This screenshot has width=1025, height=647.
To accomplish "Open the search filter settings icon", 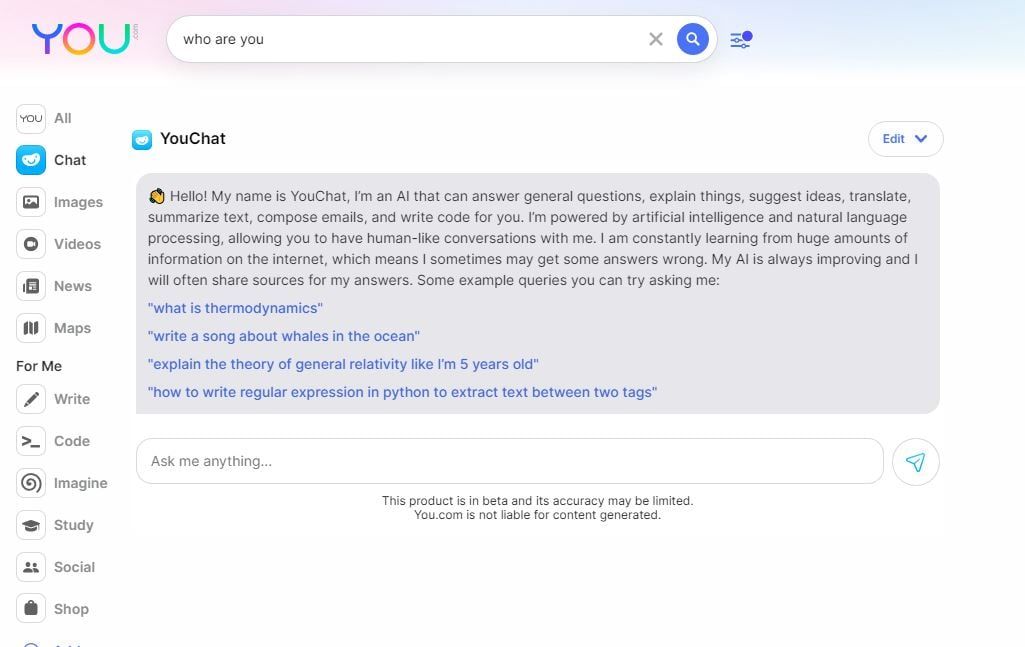I will coord(740,40).
